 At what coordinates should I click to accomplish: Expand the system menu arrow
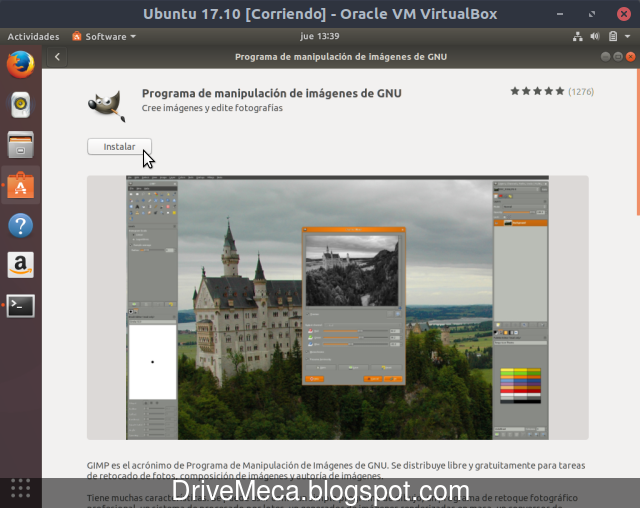point(628,37)
